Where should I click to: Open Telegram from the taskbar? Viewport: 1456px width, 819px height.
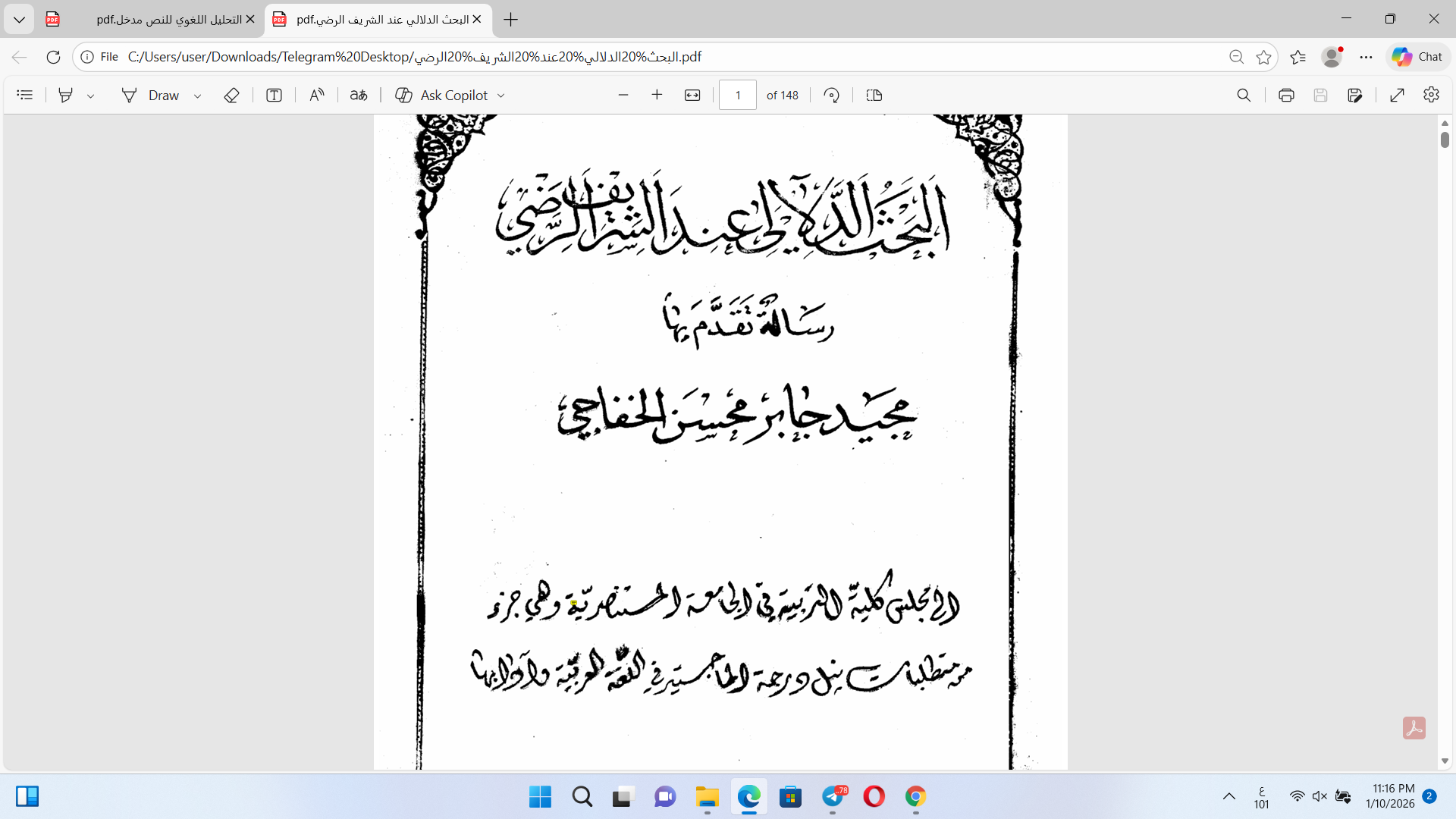(833, 796)
